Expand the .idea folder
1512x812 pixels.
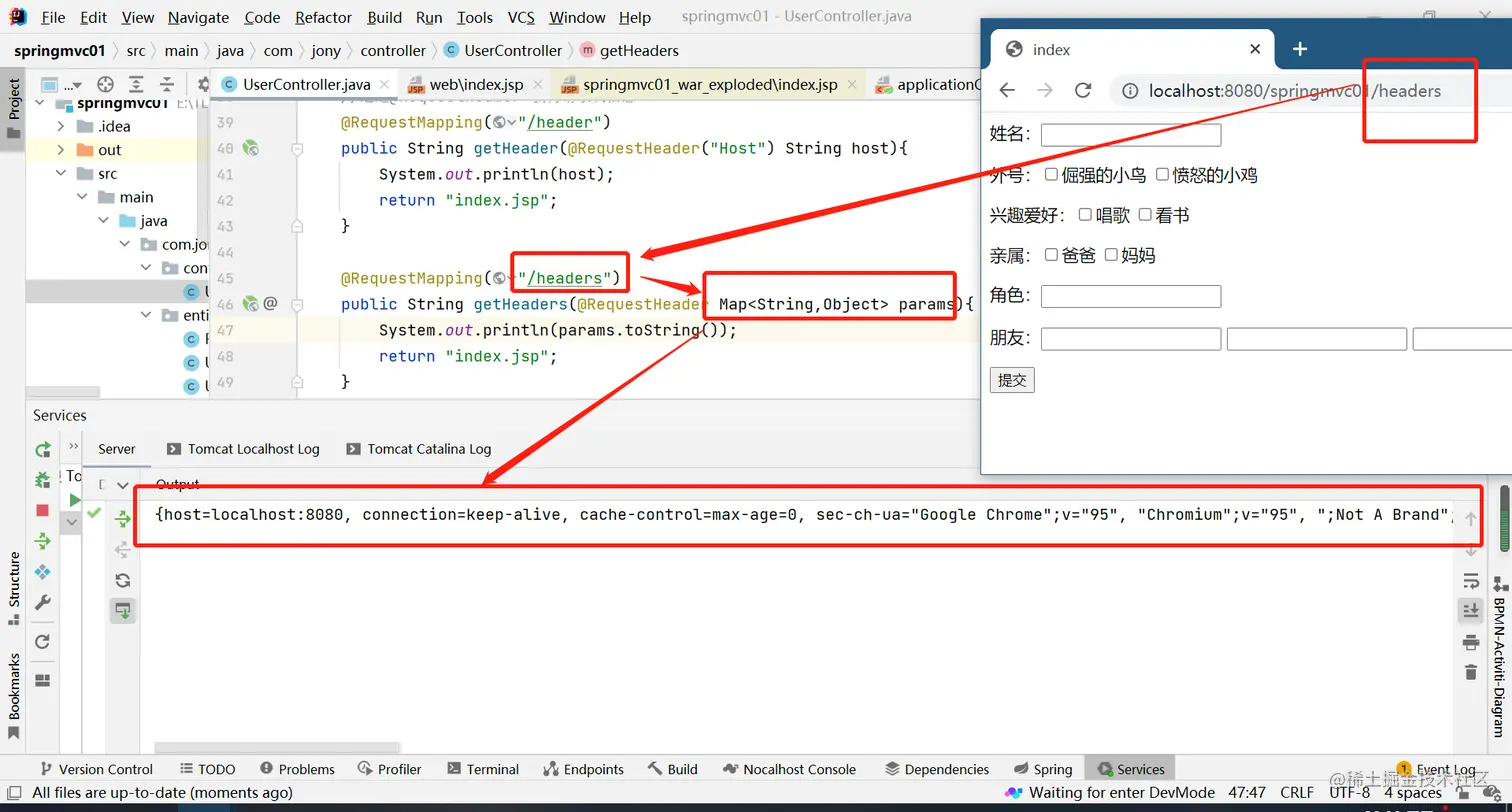pos(61,126)
